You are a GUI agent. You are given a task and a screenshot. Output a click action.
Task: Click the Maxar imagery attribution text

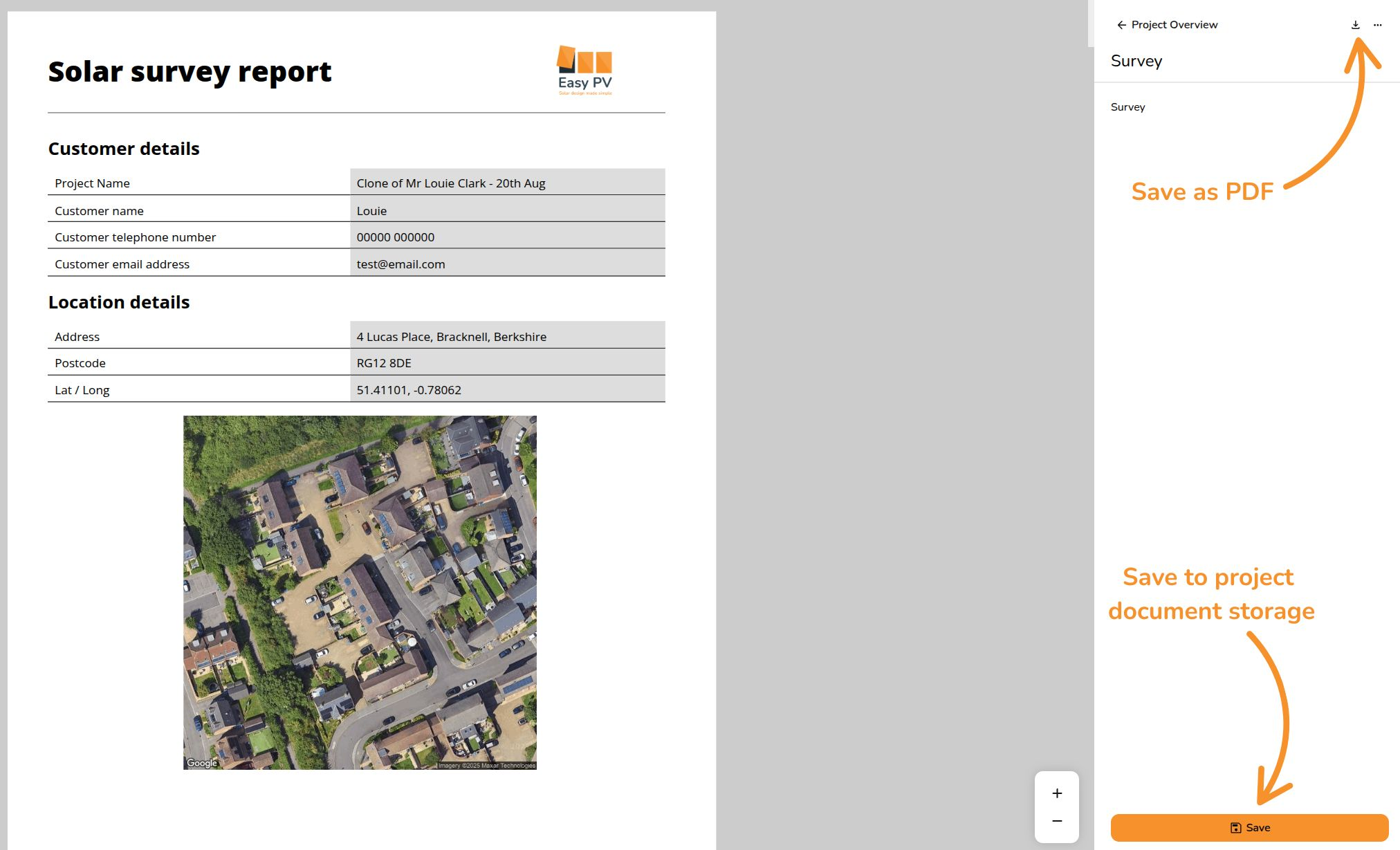tap(486, 766)
